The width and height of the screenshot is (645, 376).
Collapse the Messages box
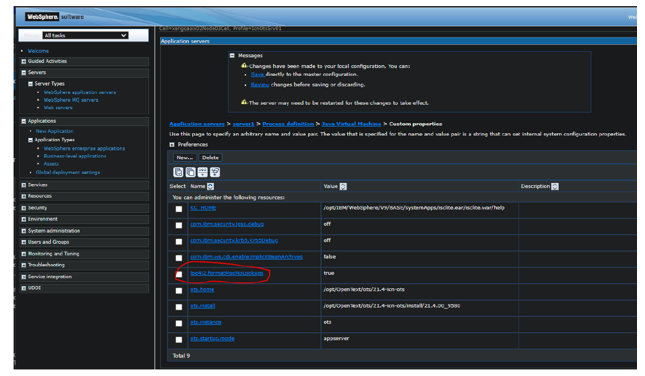[232, 56]
